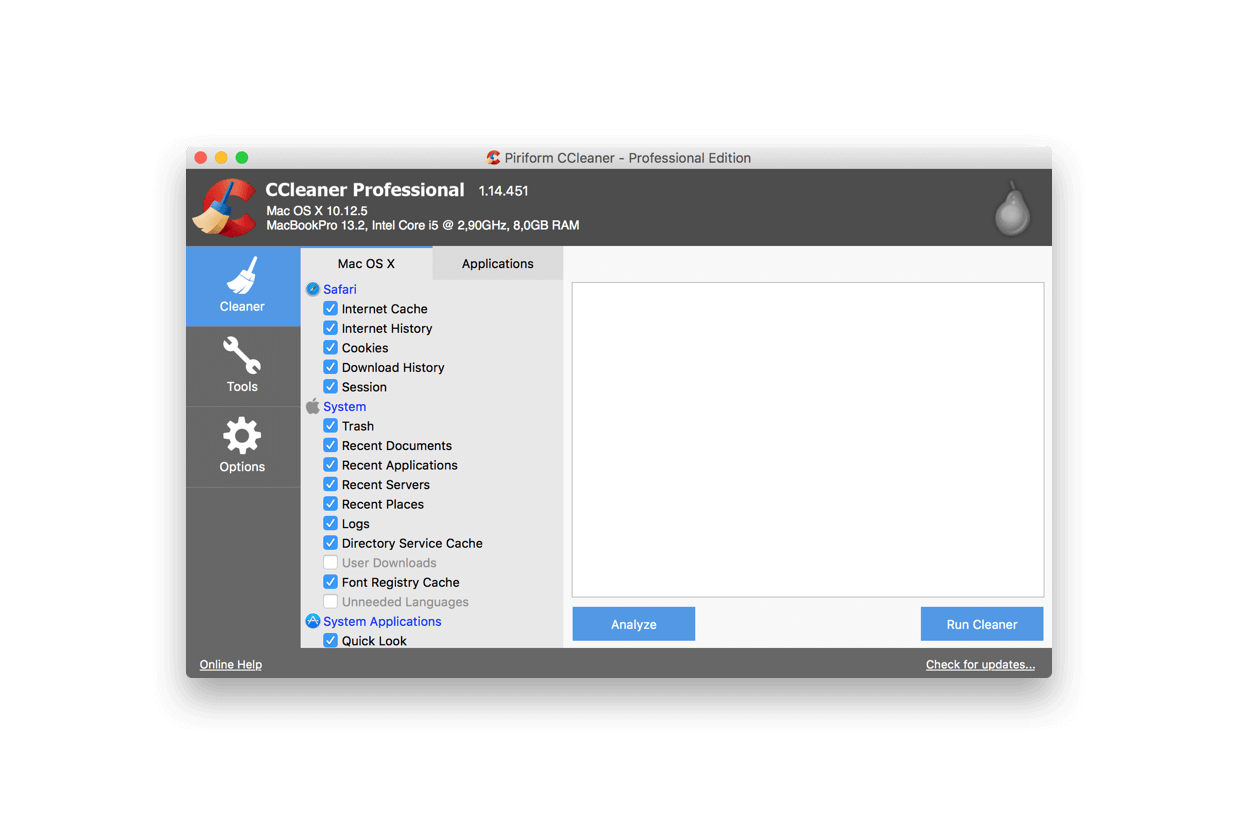
Task: Click the System Applications globe icon
Action: 313,621
